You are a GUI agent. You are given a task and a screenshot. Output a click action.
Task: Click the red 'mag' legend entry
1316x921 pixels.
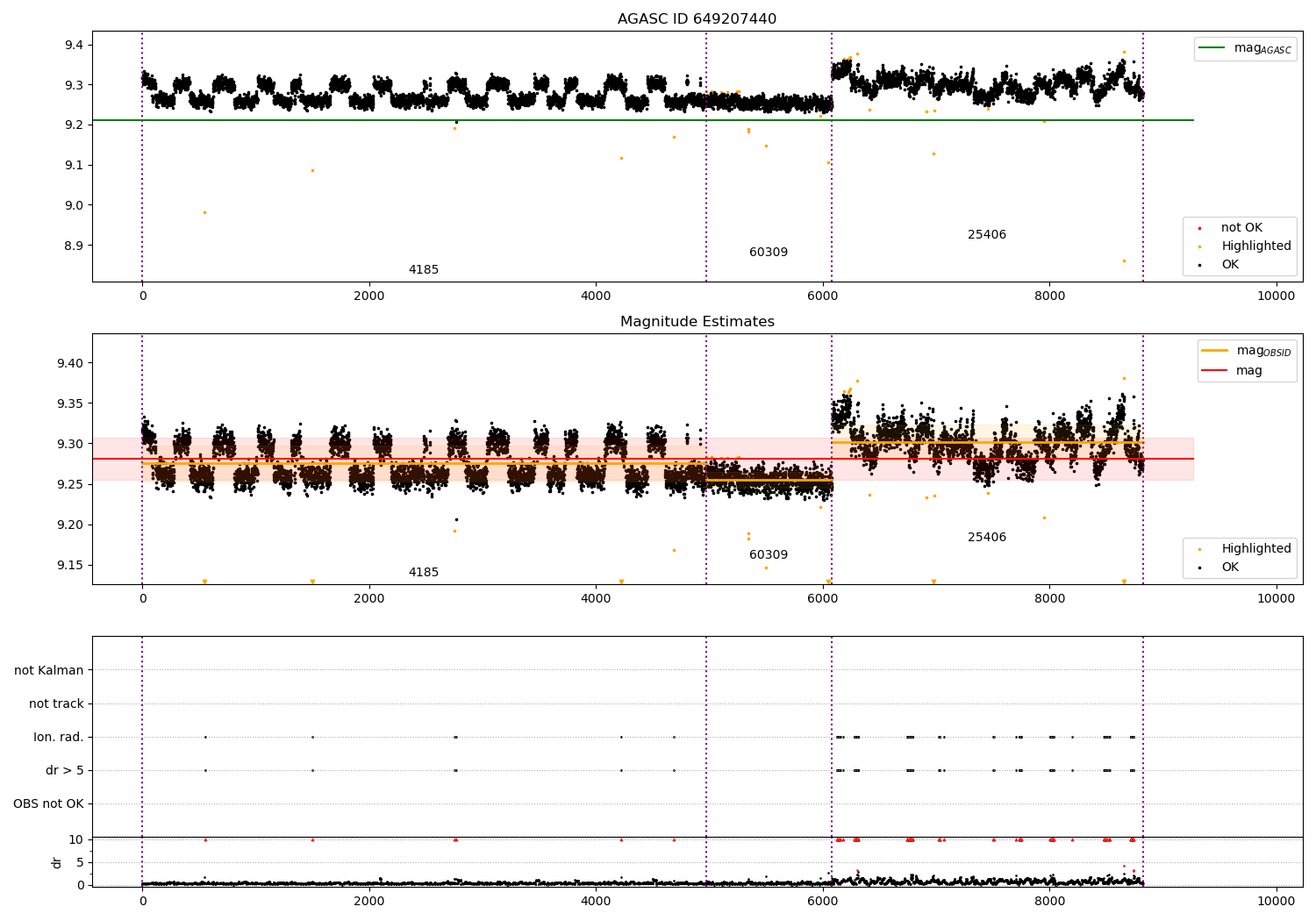tap(1249, 371)
